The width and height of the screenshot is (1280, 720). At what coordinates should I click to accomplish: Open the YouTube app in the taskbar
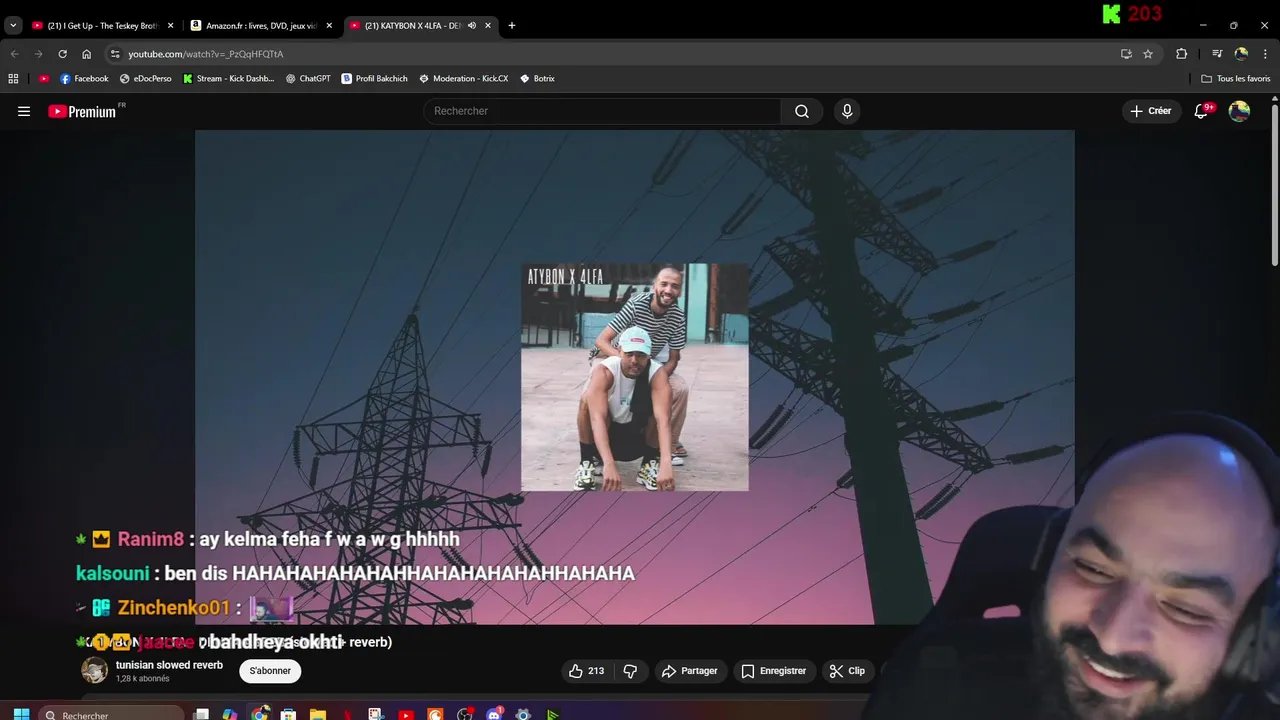(406, 714)
